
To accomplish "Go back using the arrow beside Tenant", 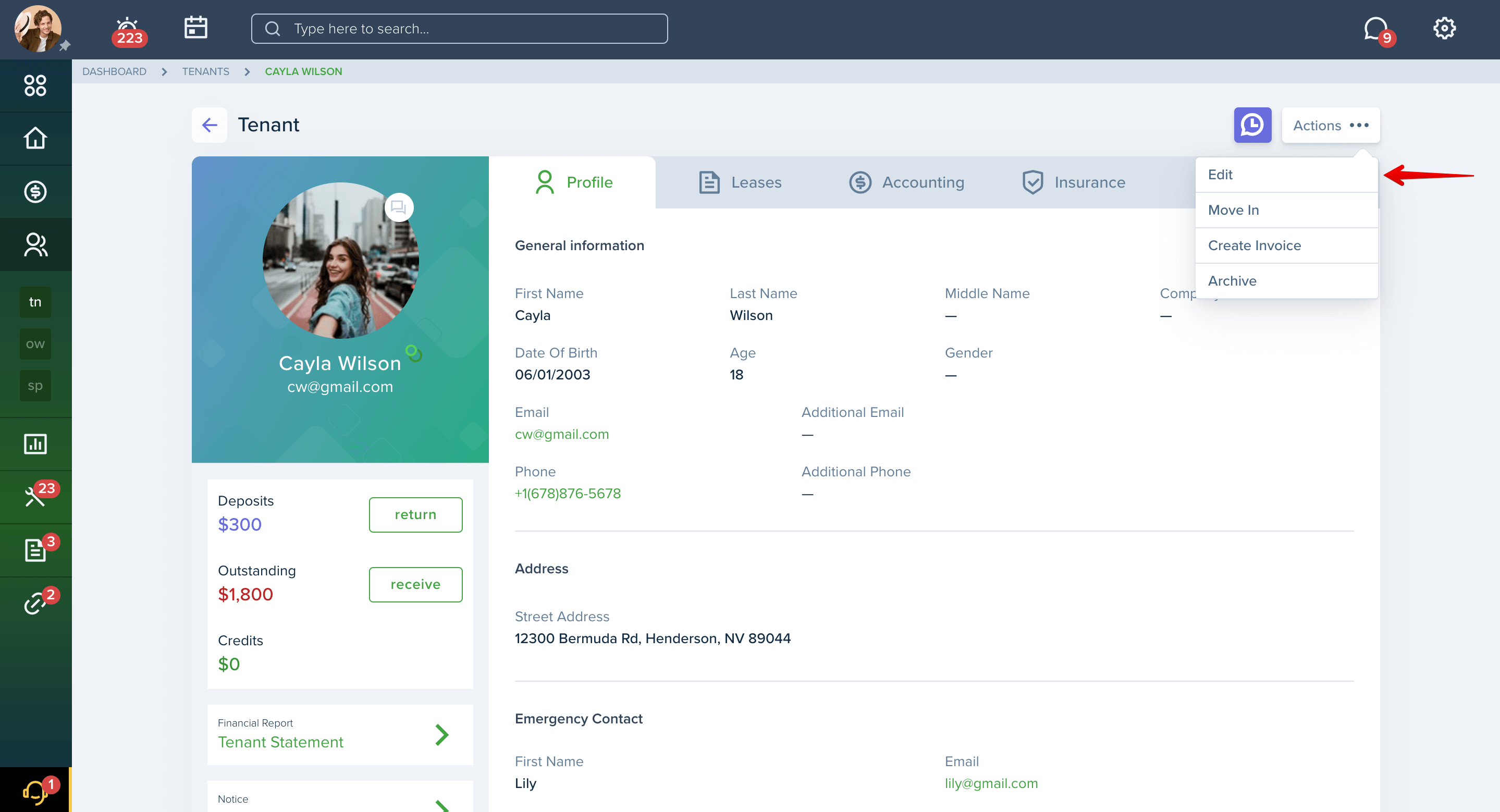I will 210,125.
